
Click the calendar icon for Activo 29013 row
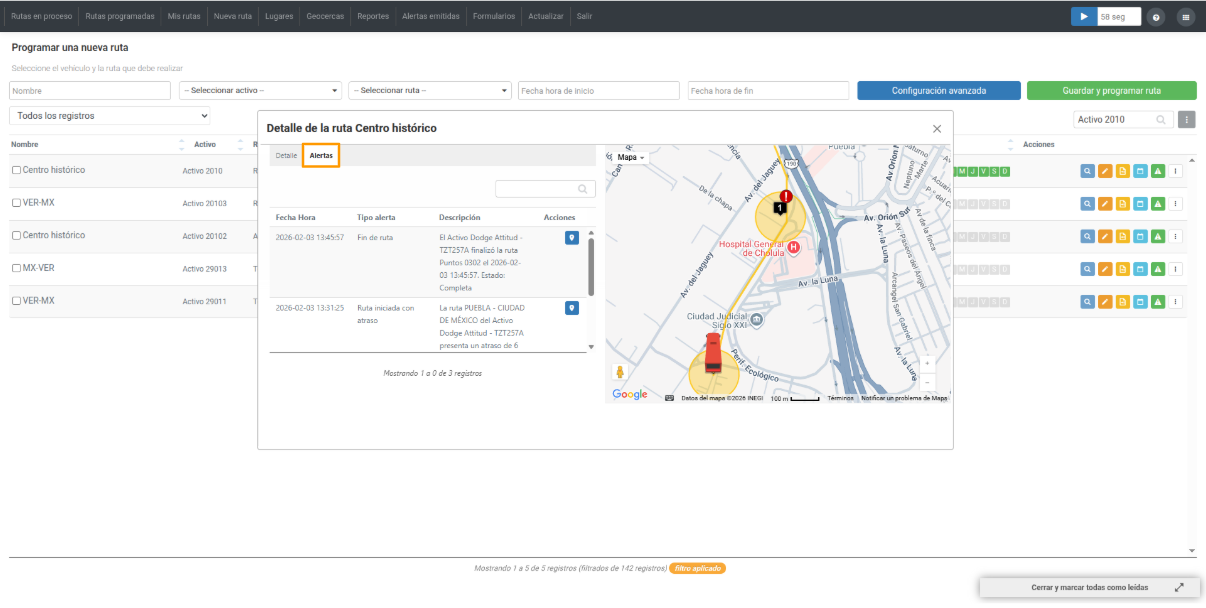pyautogui.click(x=1140, y=269)
